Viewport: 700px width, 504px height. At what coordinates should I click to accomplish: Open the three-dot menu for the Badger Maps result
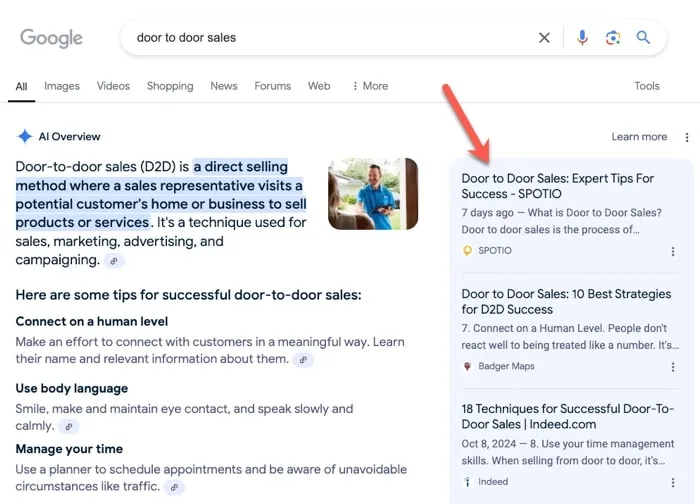tap(673, 367)
